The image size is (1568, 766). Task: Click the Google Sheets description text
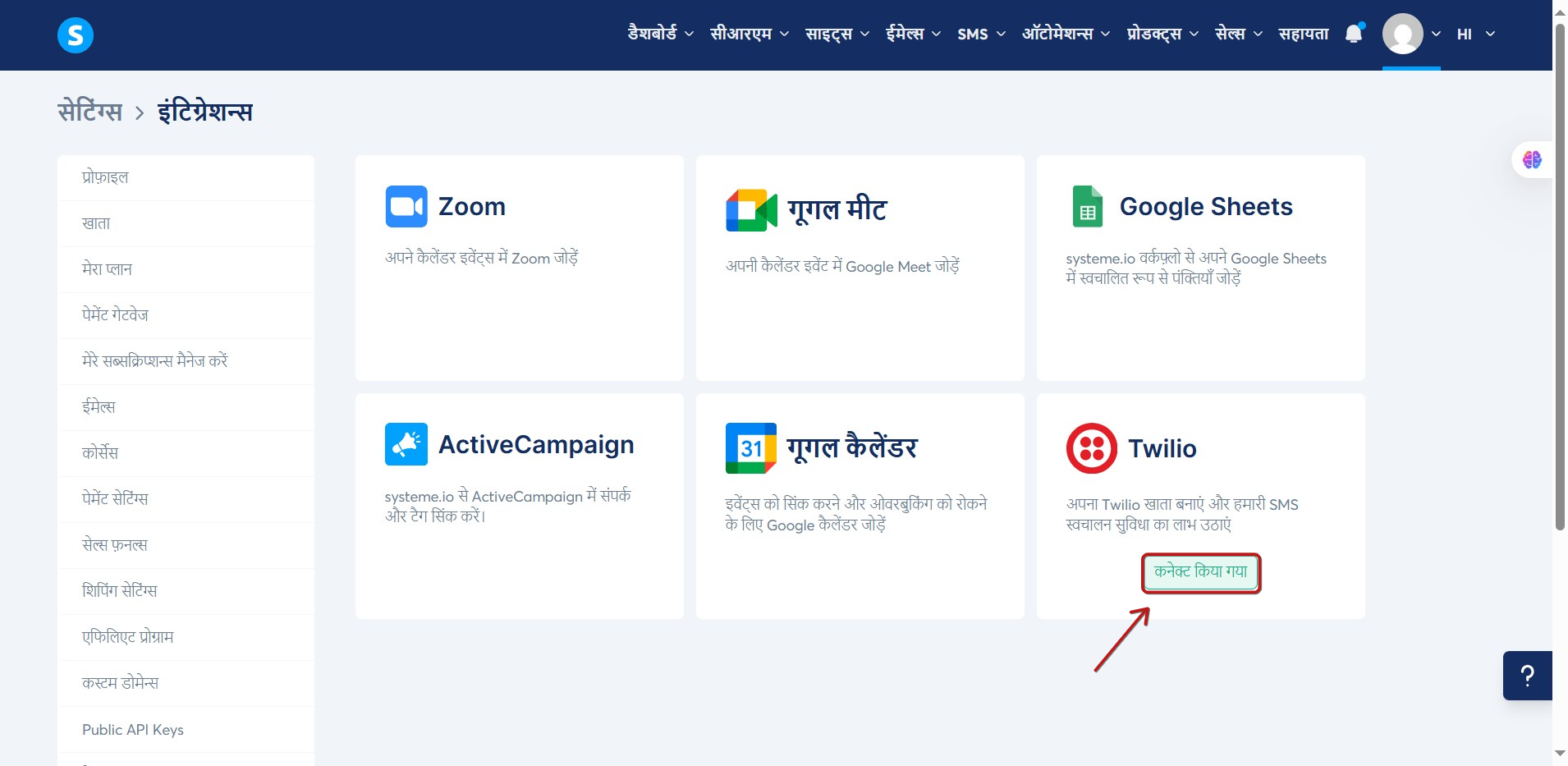(x=1196, y=268)
